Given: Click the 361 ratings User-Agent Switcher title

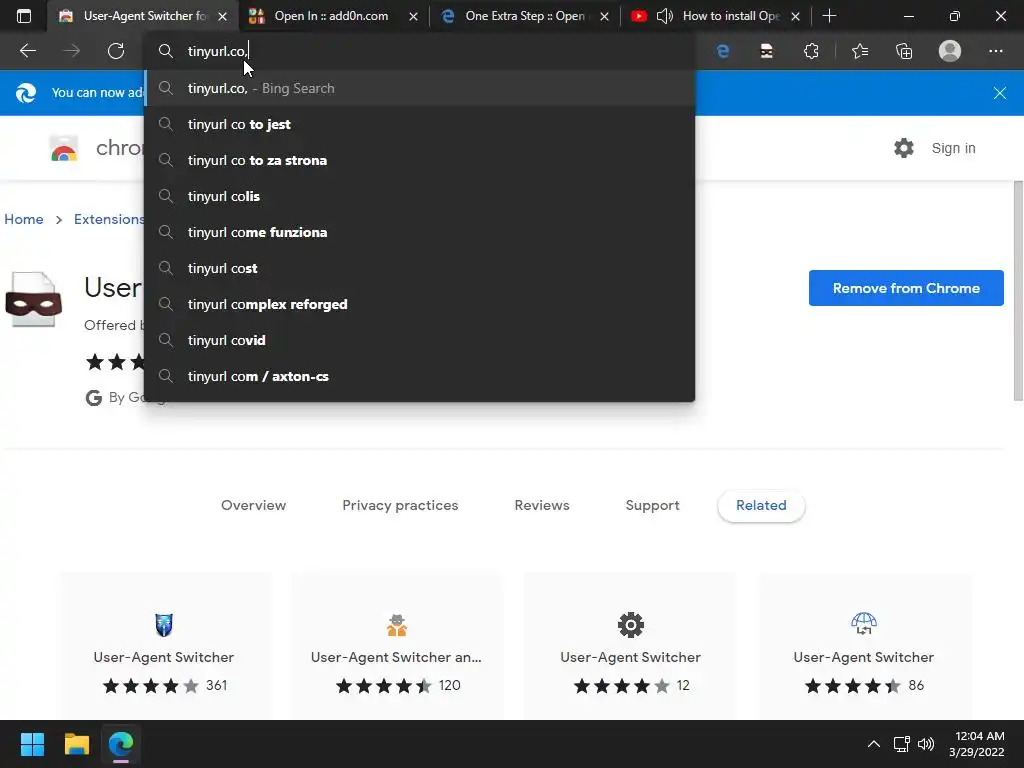Looking at the screenshot, I should (164, 657).
